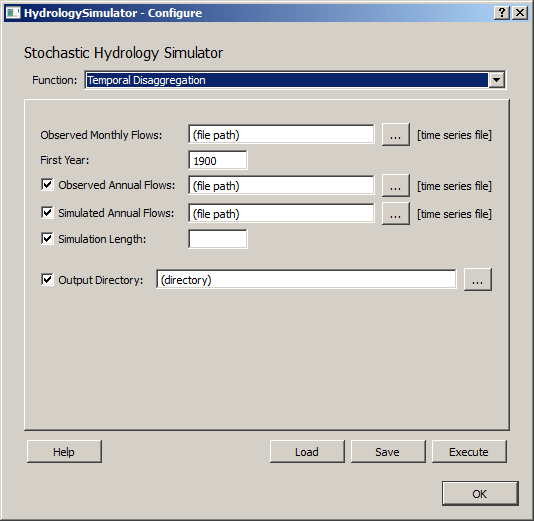The height and width of the screenshot is (521, 534).
Task: Browse for Observed Annual Flows file
Action: click(x=395, y=186)
